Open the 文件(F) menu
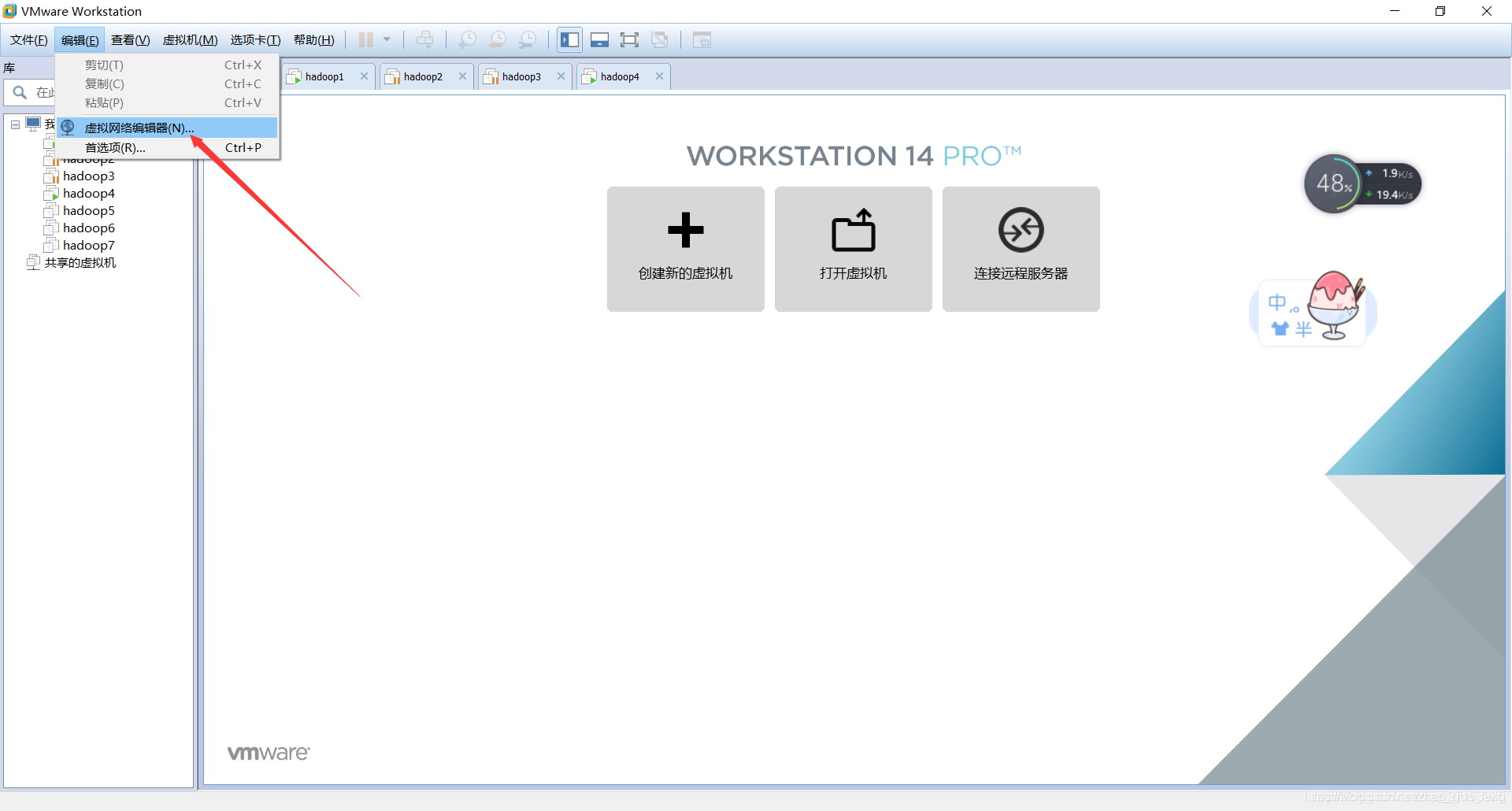1512x811 pixels. tap(29, 40)
